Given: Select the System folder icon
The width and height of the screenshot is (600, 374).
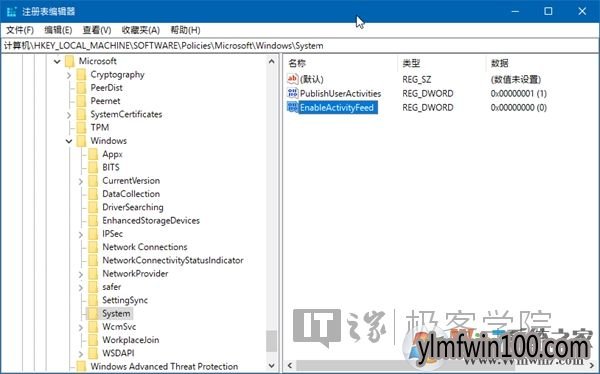Looking at the screenshot, I should point(93,314).
